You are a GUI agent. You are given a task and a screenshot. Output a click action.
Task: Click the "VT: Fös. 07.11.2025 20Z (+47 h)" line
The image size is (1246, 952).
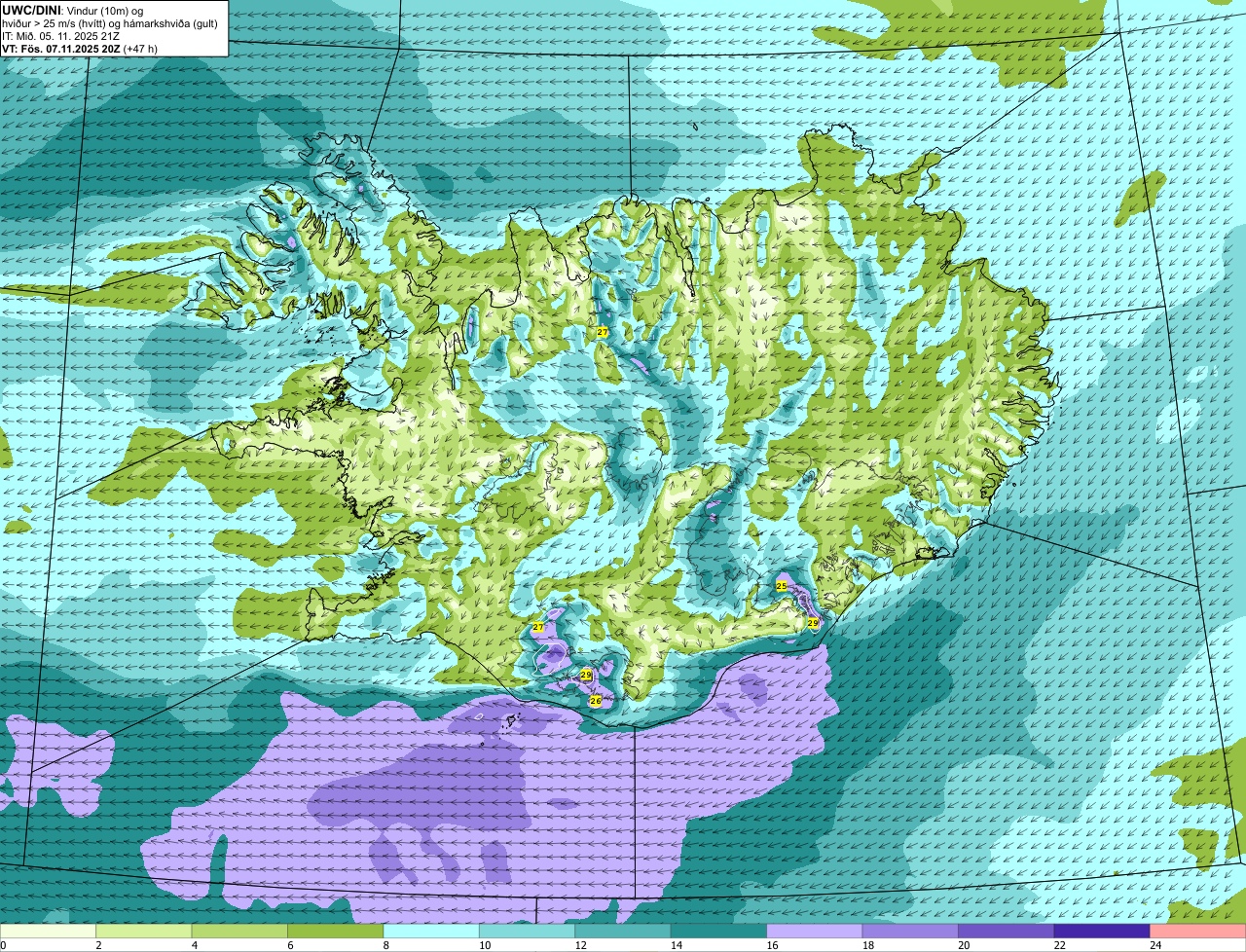(80, 49)
